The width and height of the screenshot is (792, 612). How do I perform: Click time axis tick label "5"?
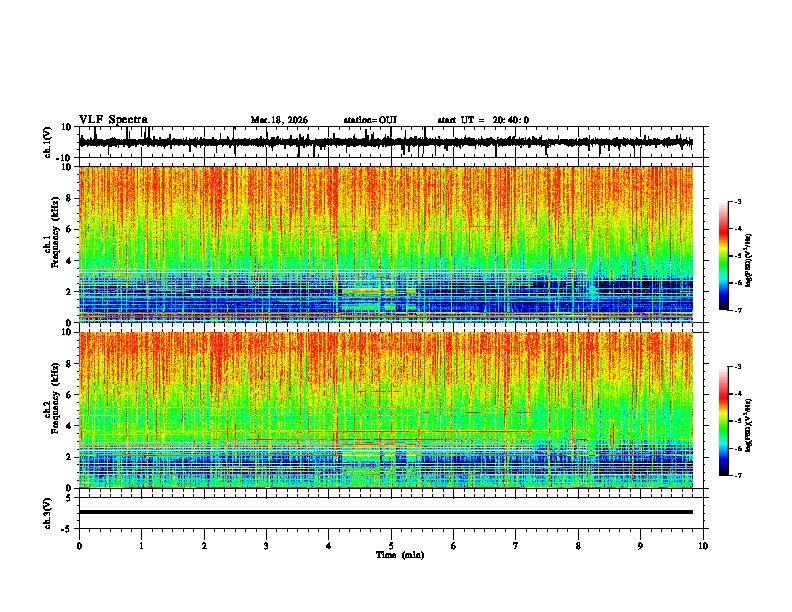point(391,546)
